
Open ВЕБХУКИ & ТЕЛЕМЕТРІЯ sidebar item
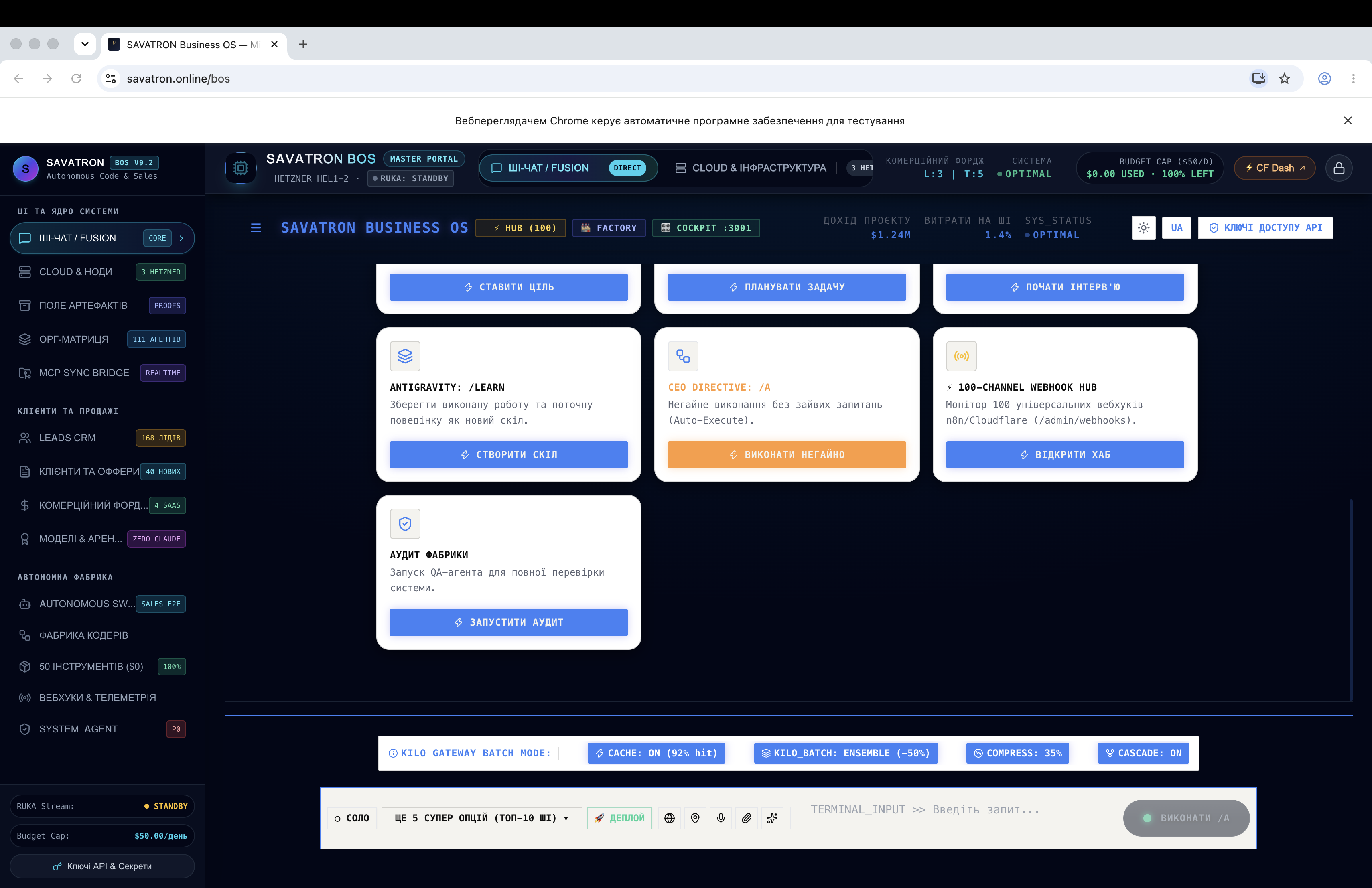(102, 698)
